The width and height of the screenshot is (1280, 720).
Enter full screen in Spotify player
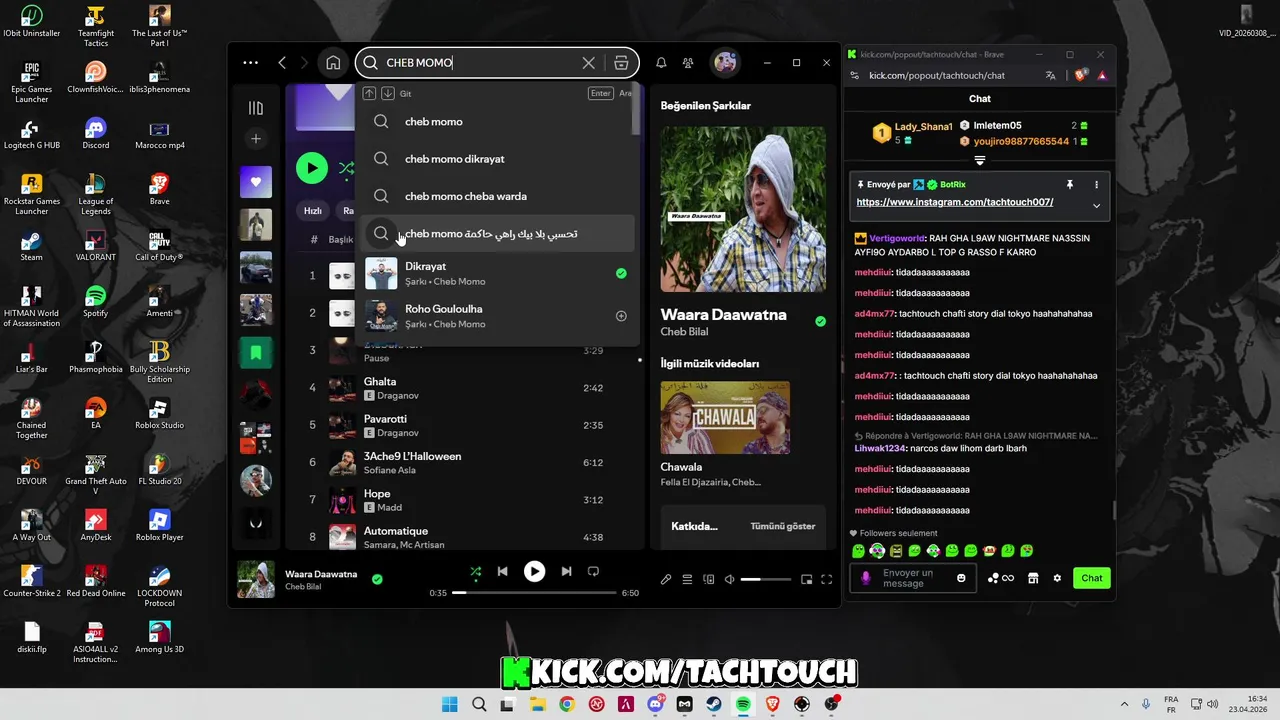pyautogui.click(x=826, y=579)
